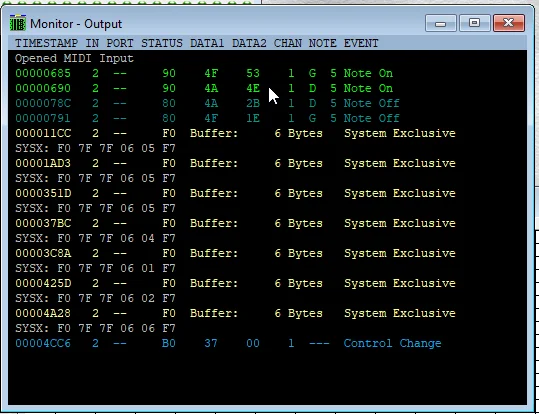Image resolution: width=539 pixels, height=414 pixels.
Task: Click the 'Opened MIDI Input' line
Action: pyautogui.click(x=74, y=58)
